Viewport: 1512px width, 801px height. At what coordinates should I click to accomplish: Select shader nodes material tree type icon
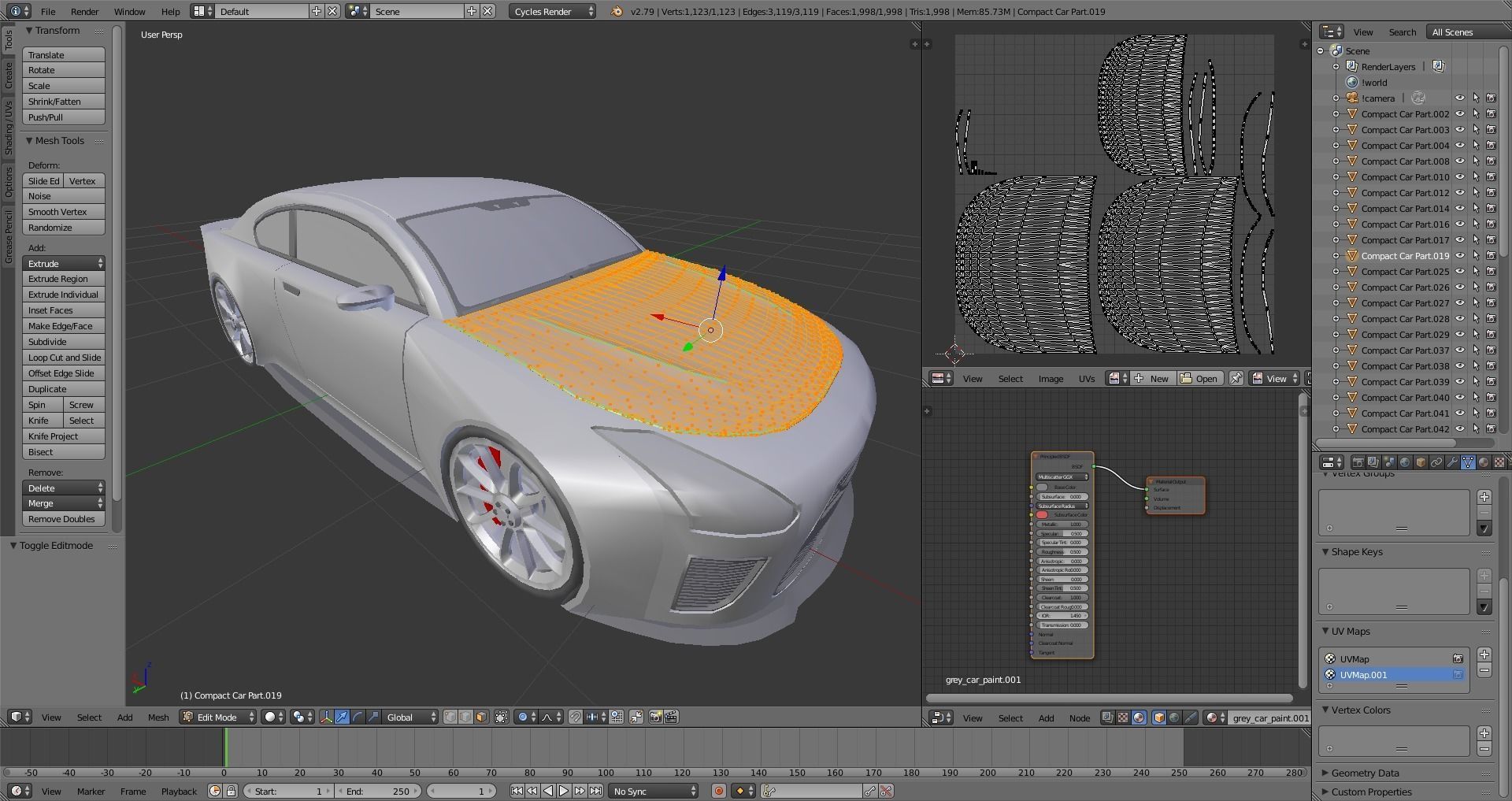pos(1139,718)
